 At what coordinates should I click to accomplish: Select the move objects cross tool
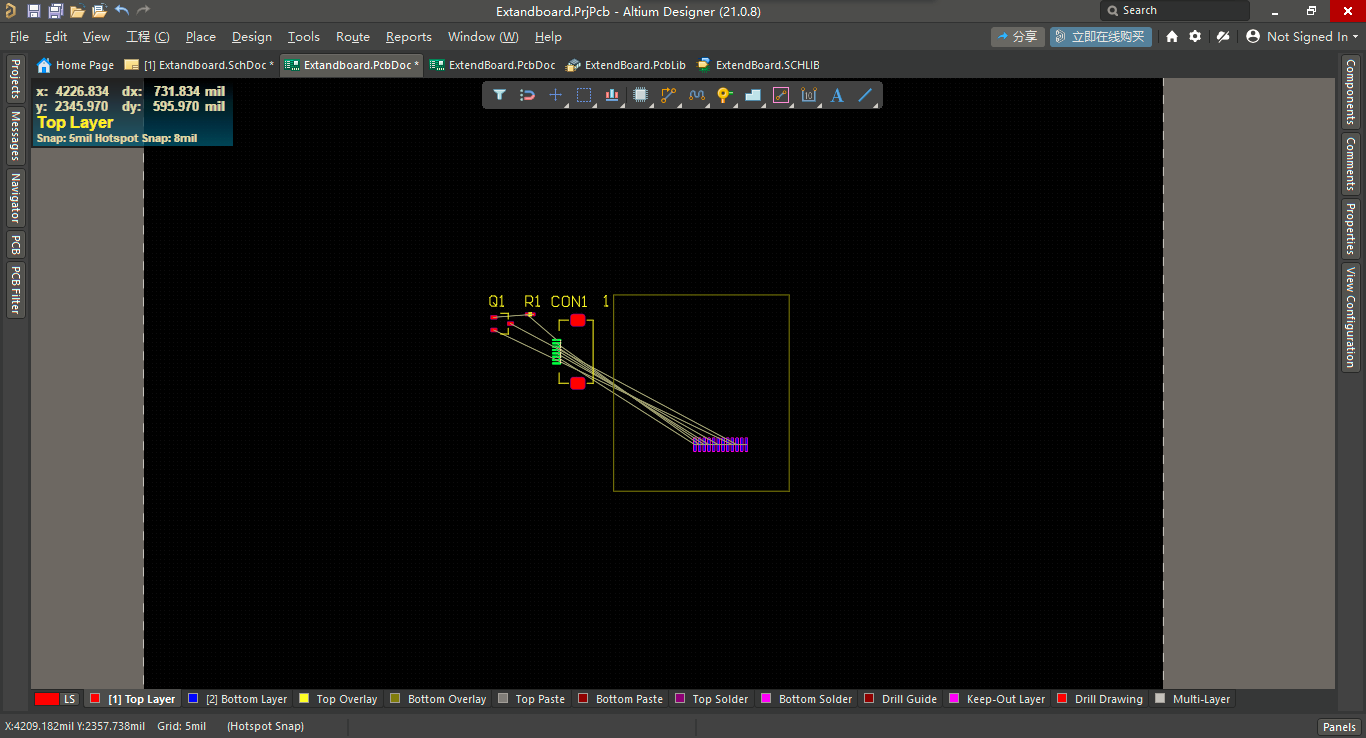pos(556,95)
